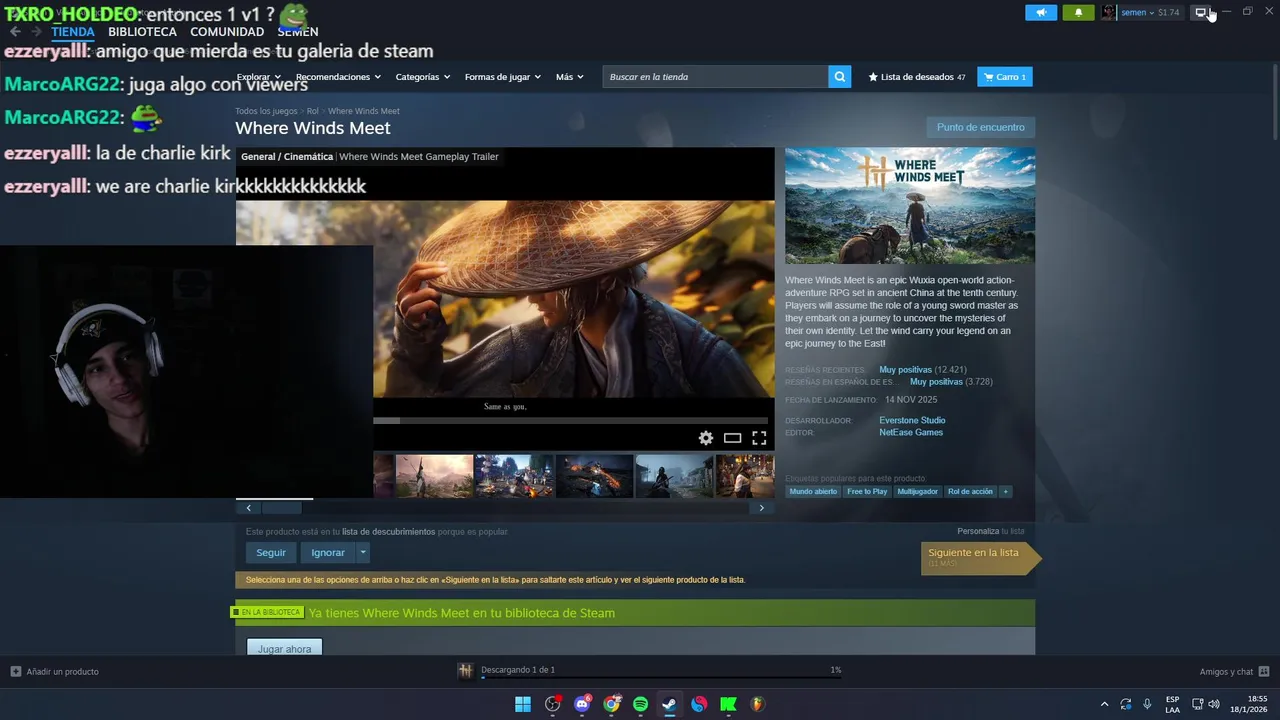
Task: Open volume control in system tray
Action: [x=1214, y=704]
